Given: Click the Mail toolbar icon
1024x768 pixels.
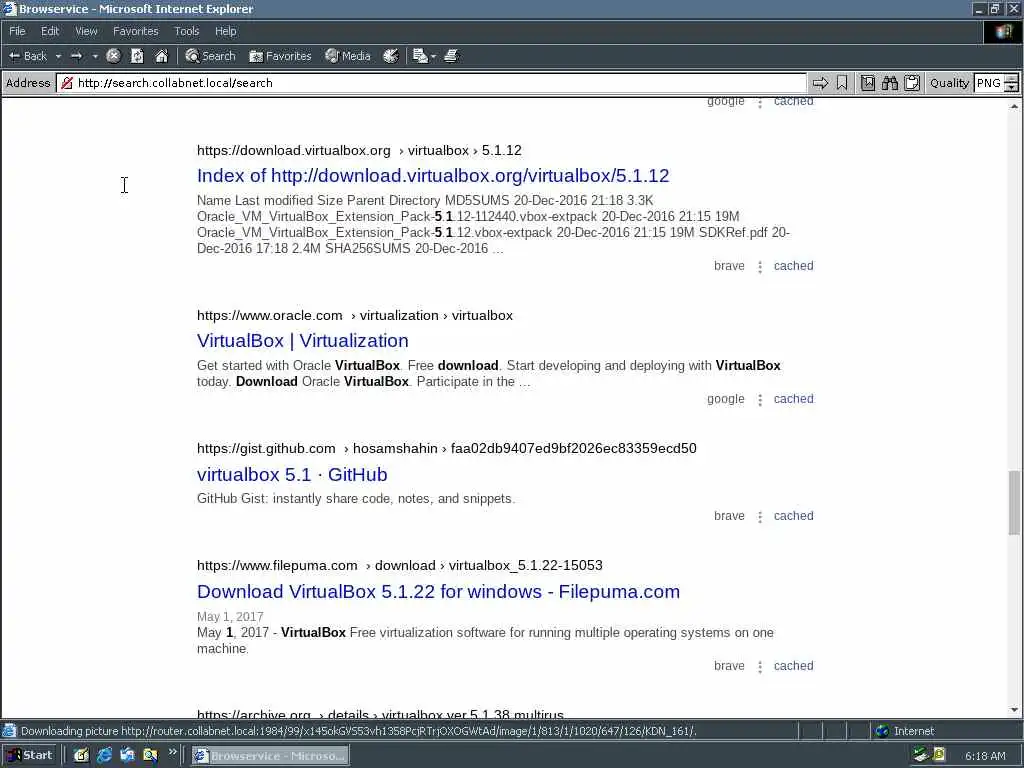Looking at the screenshot, I should 420,56.
